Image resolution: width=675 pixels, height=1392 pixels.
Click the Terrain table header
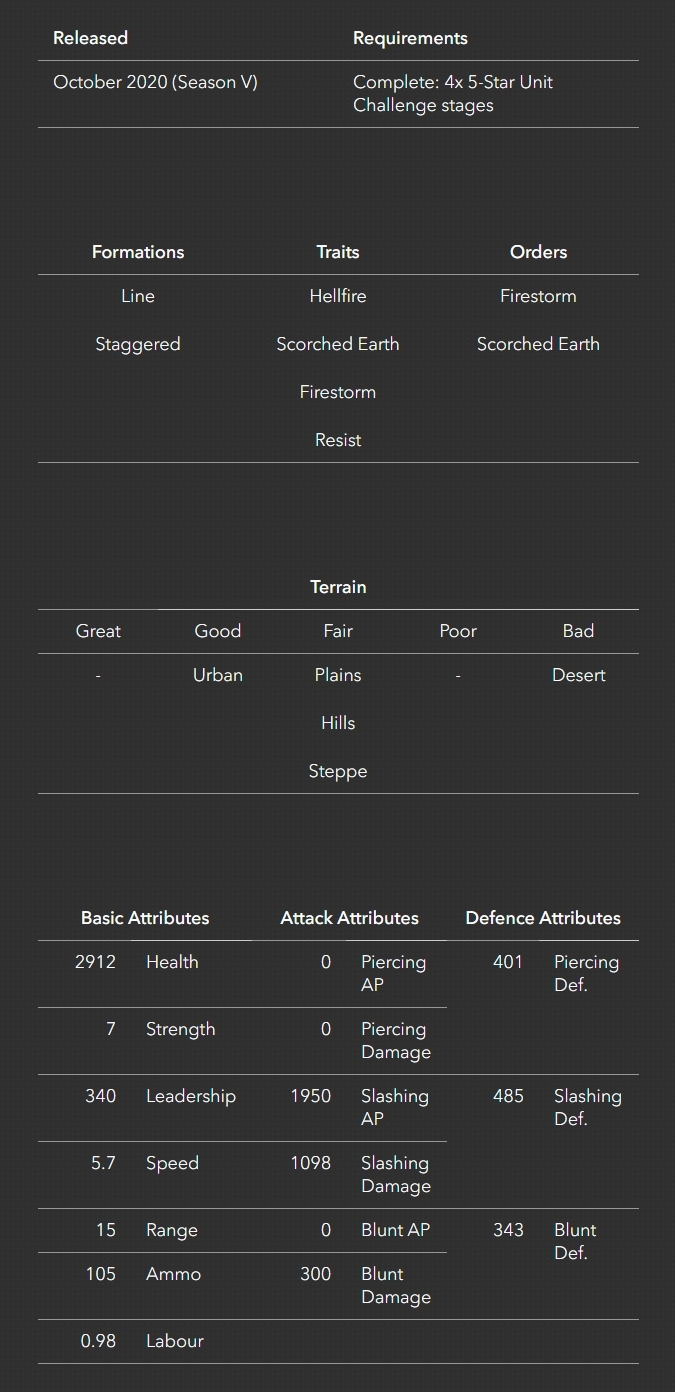click(x=338, y=587)
